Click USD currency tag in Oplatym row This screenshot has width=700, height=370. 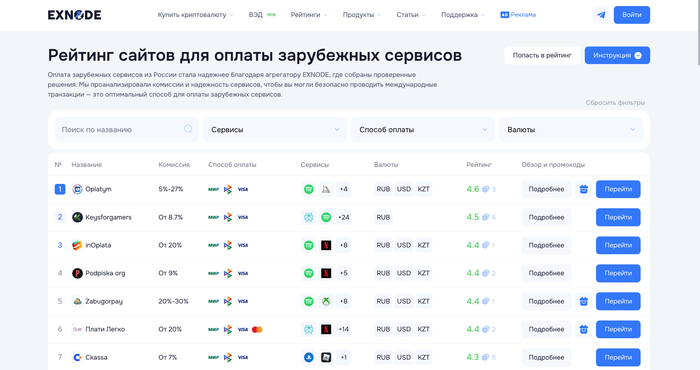(404, 189)
